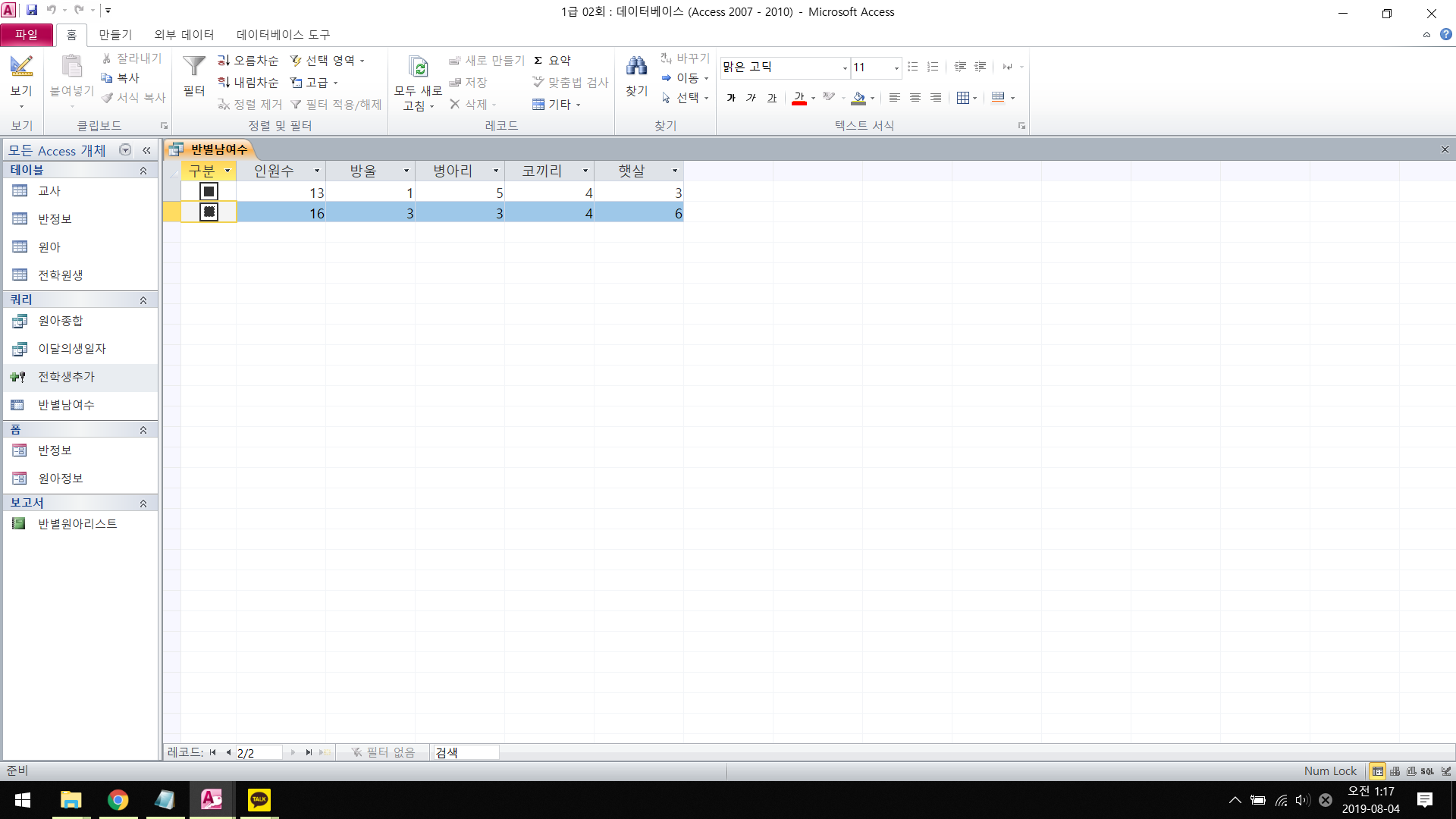The height and width of the screenshot is (819, 1456).
Task: Open the 인원수 column filter dropdown
Action: 317,171
